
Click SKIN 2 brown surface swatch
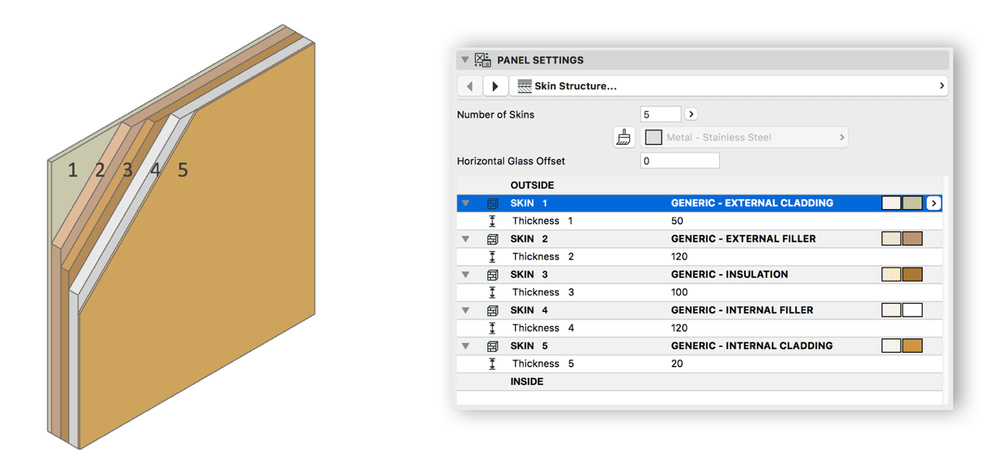point(912,239)
